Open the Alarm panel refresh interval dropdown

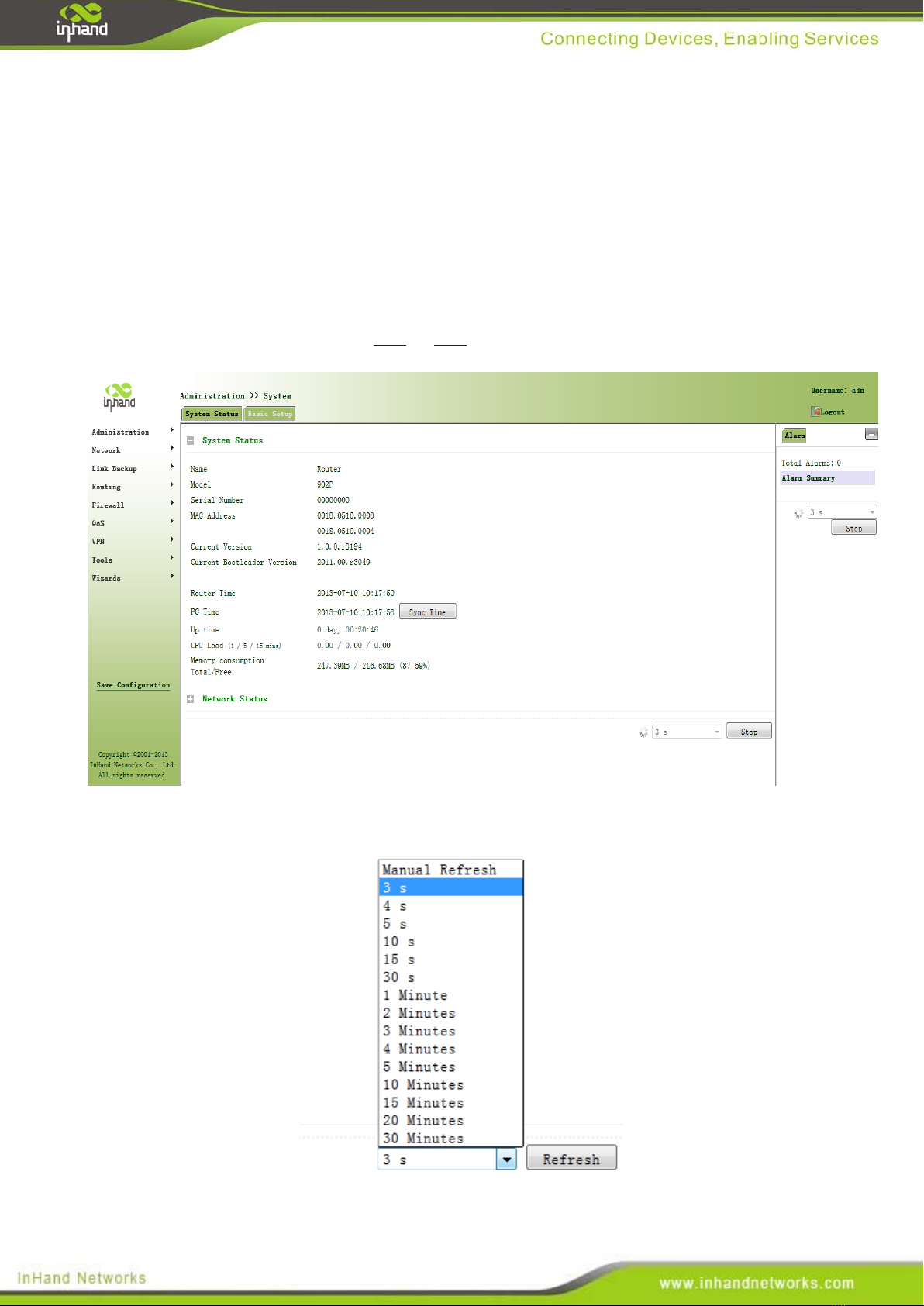843,512
